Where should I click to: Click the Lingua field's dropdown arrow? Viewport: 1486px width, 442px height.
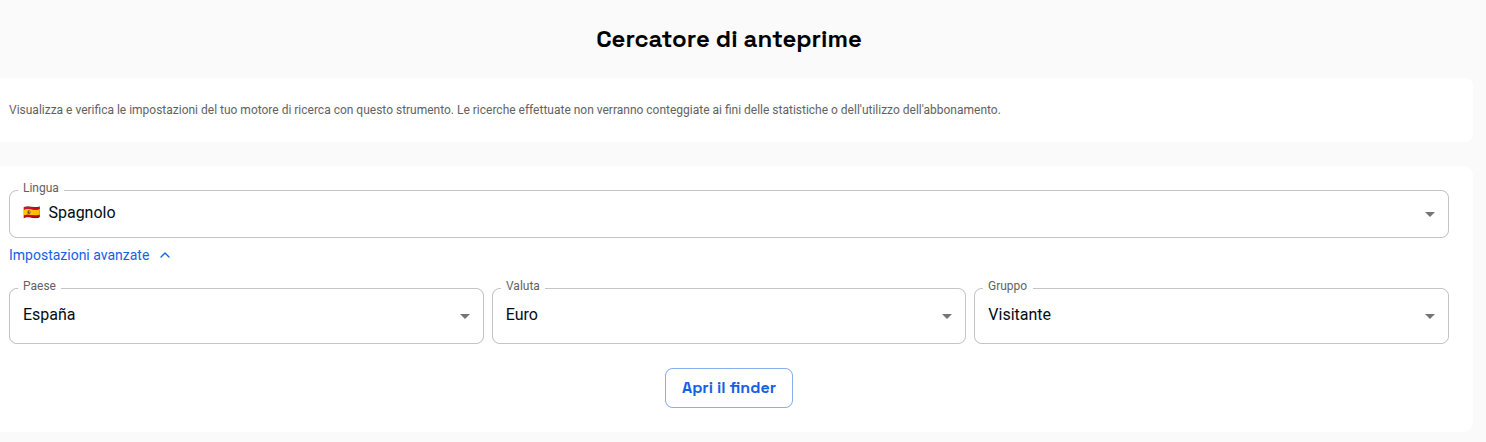[x=1430, y=214]
